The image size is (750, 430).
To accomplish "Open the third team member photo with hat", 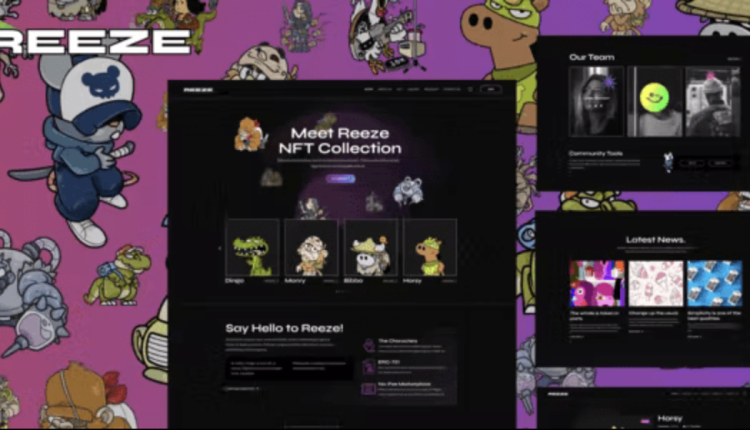I will point(713,101).
